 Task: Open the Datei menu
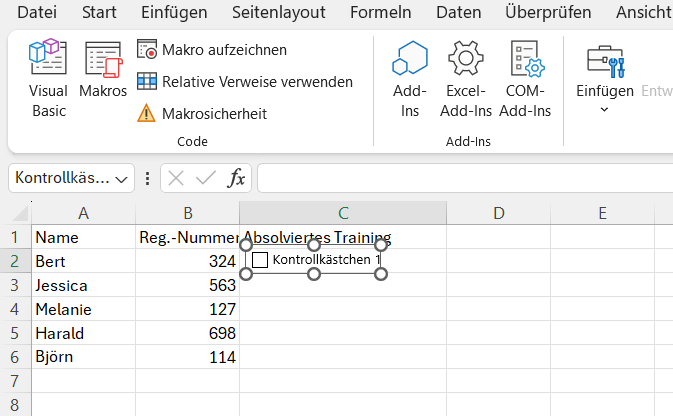pos(38,13)
